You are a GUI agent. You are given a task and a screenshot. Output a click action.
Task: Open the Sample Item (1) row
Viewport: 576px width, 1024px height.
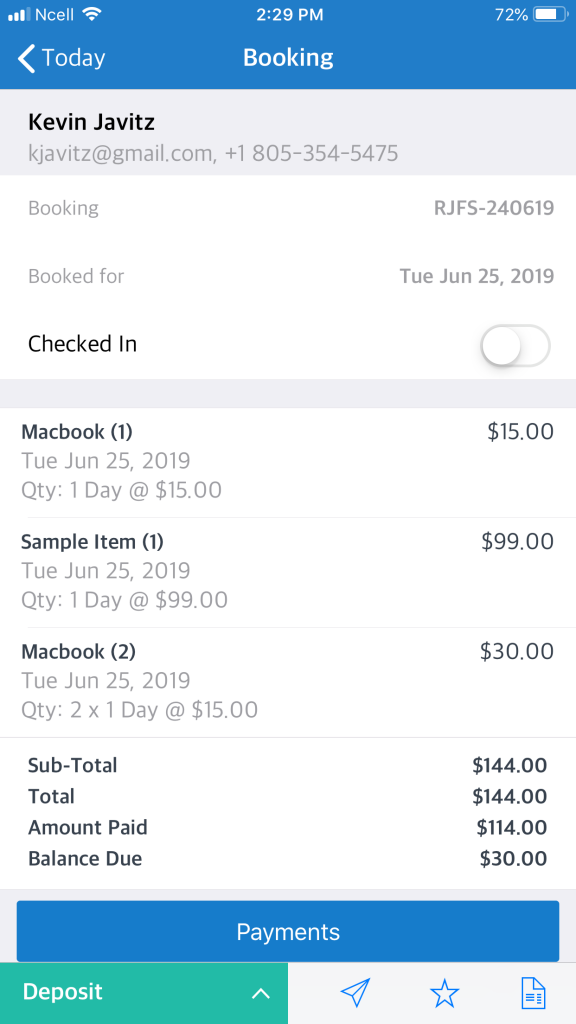288,572
